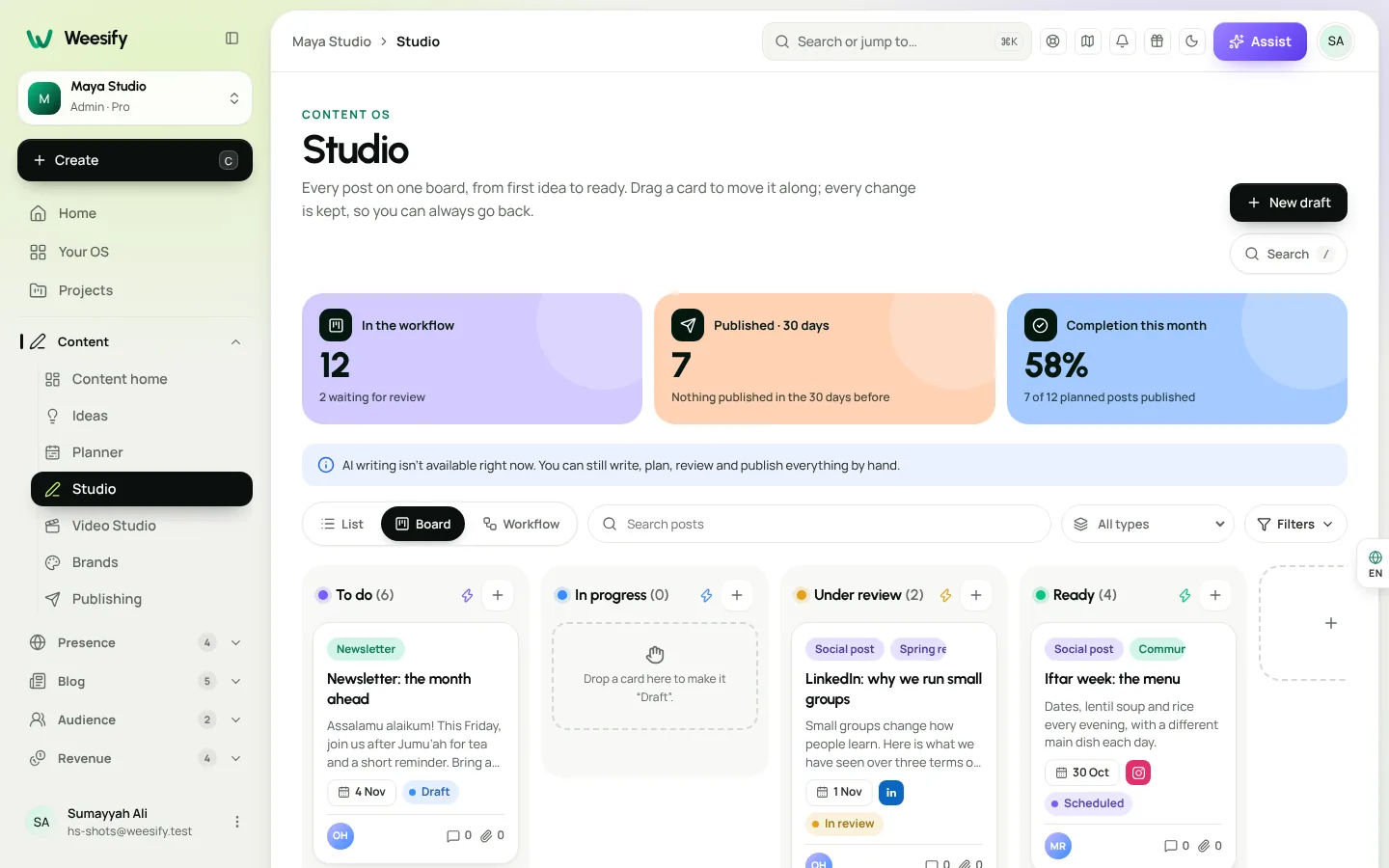Open the gift icon in top bar
1389x868 pixels.
pyautogui.click(x=1157, y=41)
